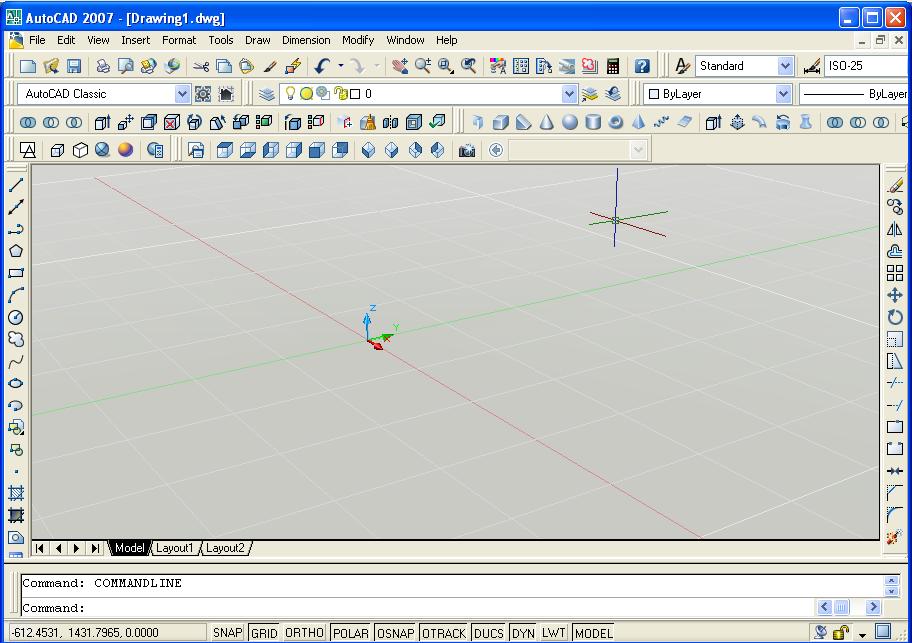Image resolution: width=912 pixels, height=643 pixels.
Task: Toggle SNAP mode in status bar
Action: [227, 633]
